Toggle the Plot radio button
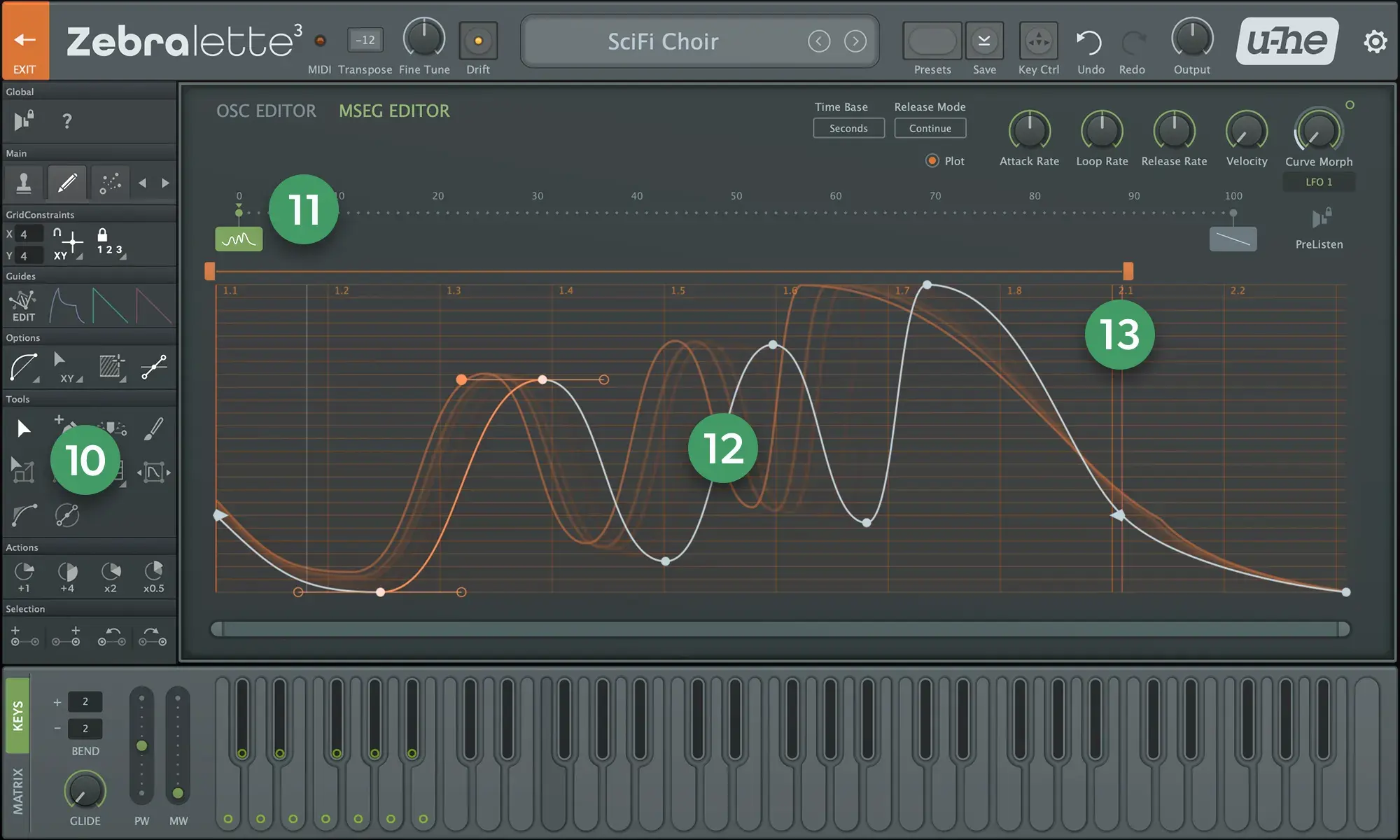 [x=932, y=161]
